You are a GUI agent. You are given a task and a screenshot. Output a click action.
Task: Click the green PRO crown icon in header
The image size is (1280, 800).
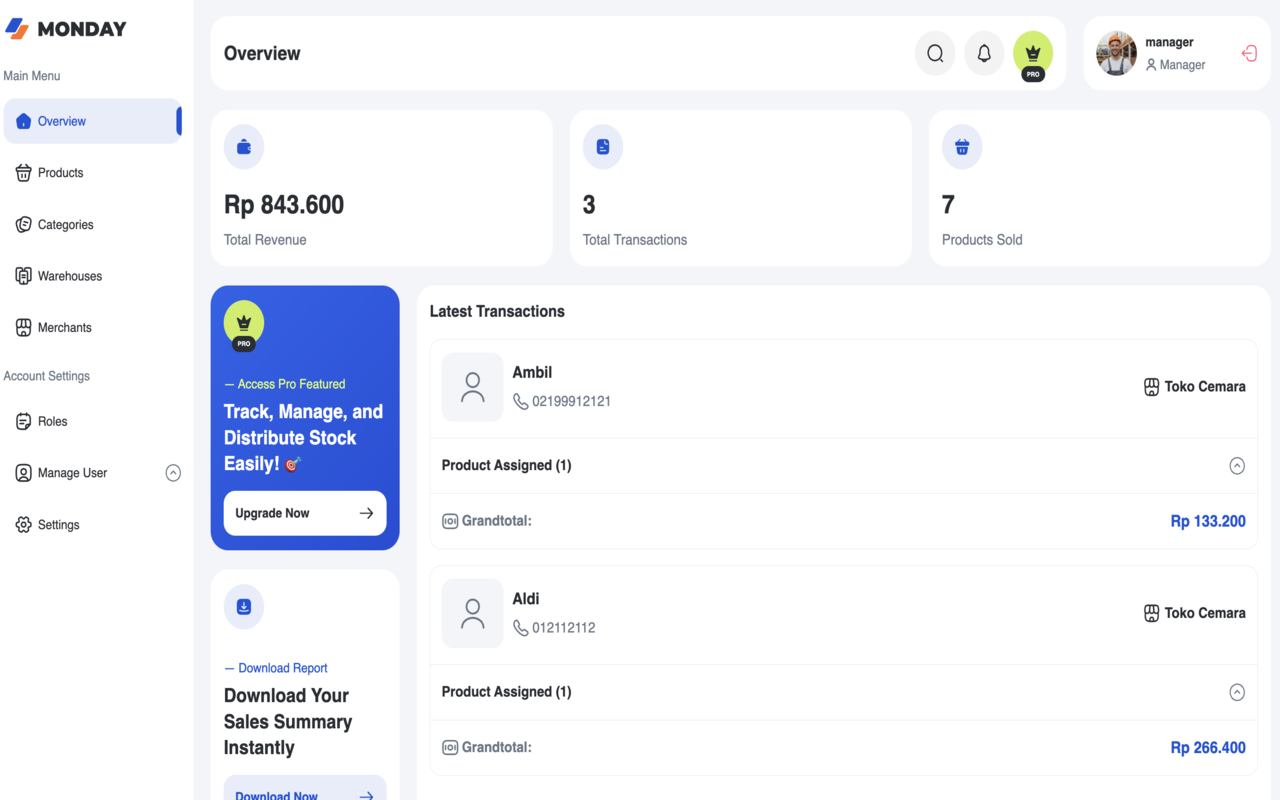click(1033, 54)
